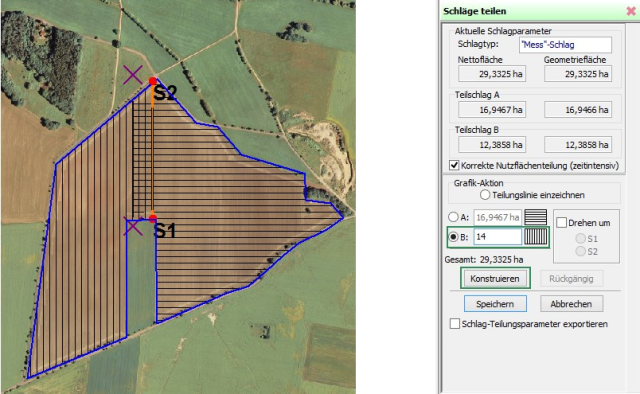Save the split with Speichern
This screenshot has width=640, height=394.
495,304
